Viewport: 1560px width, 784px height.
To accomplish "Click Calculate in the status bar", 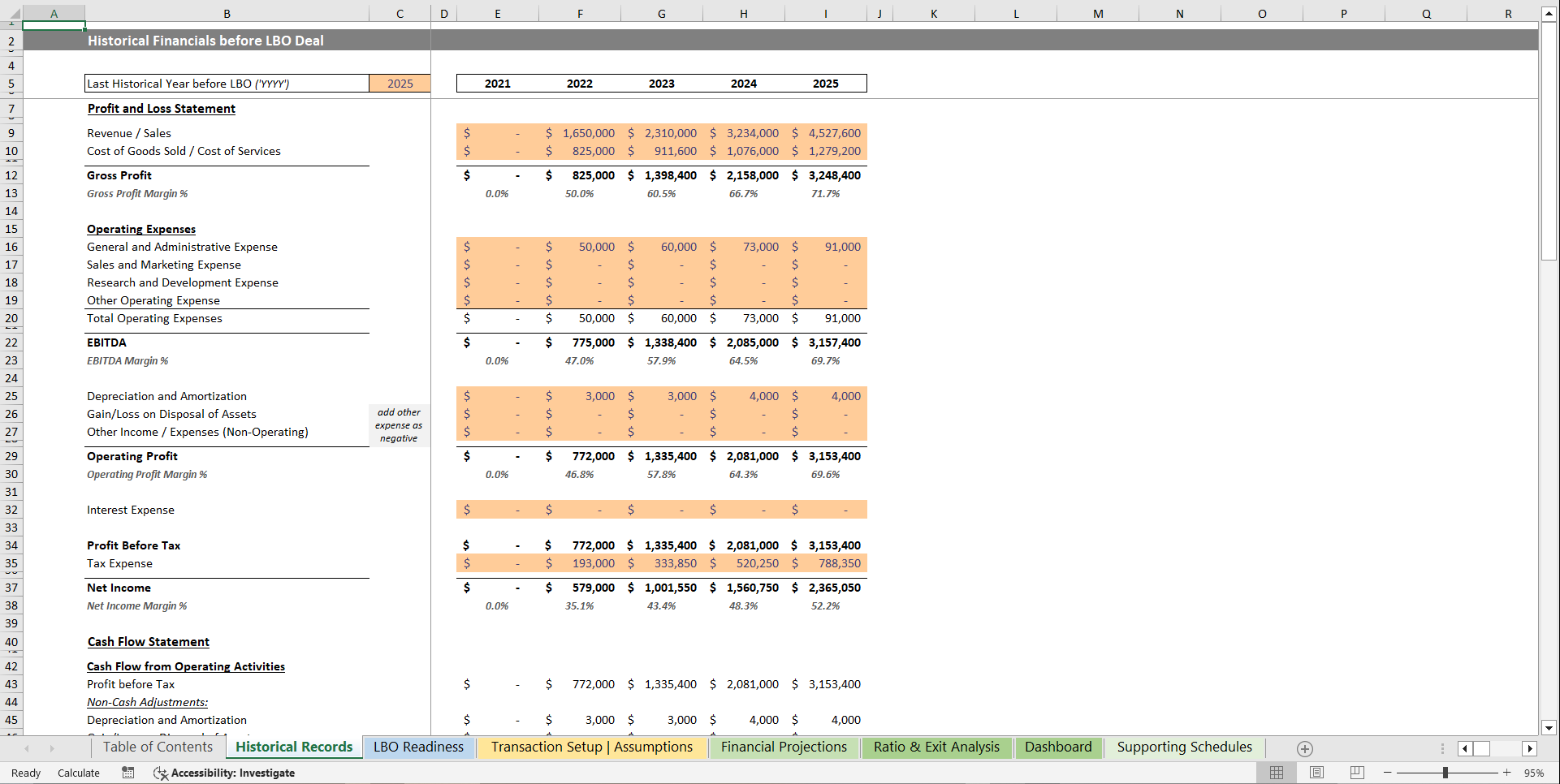I will [x=78, y=773].
